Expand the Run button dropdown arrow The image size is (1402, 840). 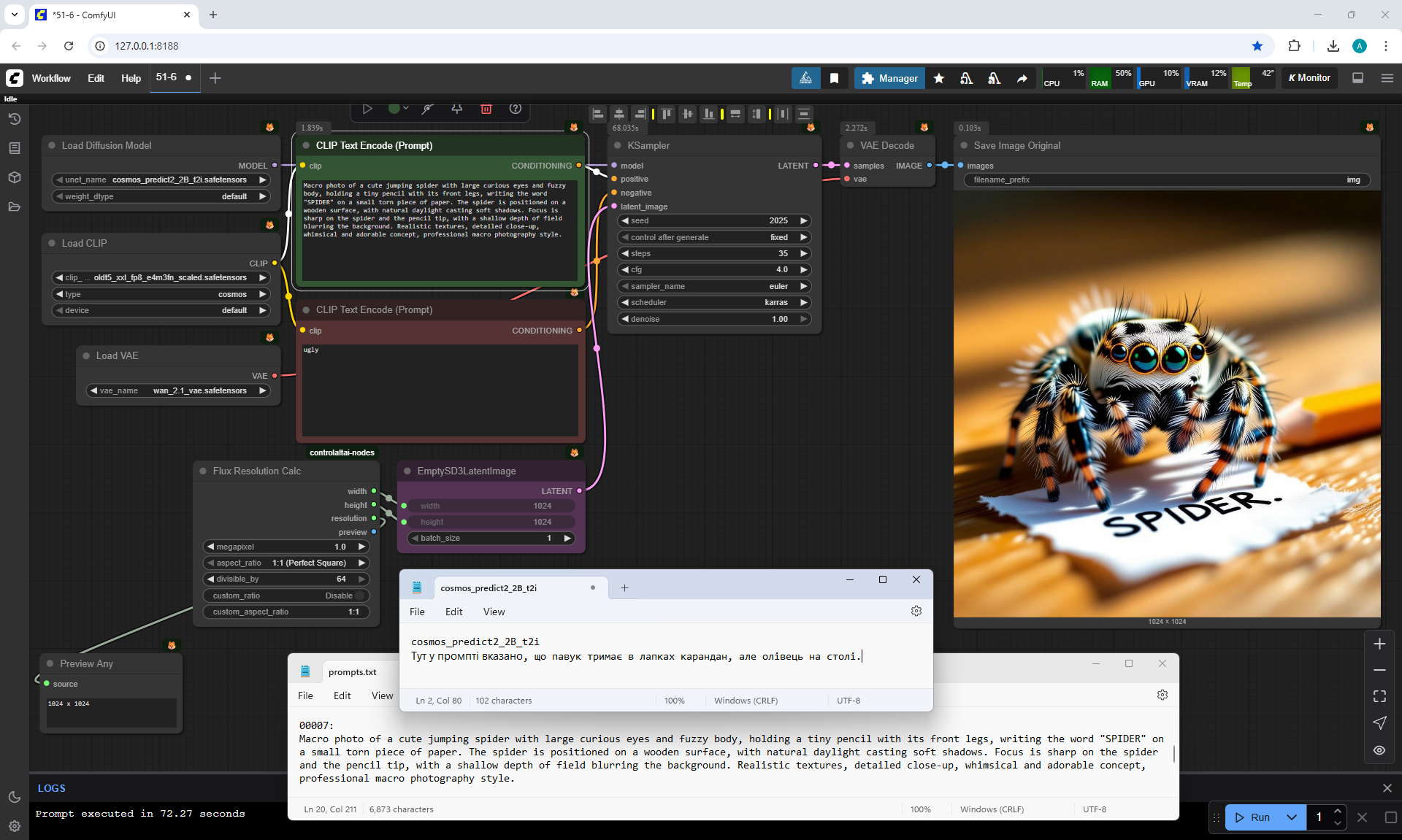pyautogui.click(x=1292, y=817)
